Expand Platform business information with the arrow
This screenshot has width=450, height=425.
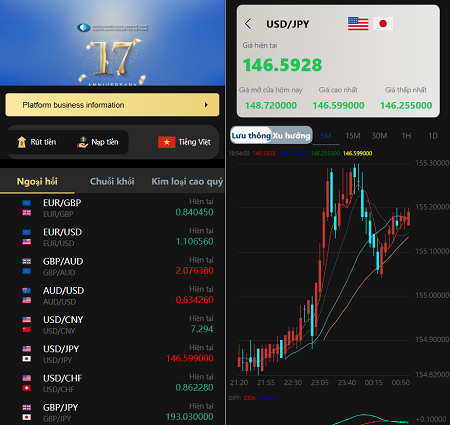coord(206,105)
